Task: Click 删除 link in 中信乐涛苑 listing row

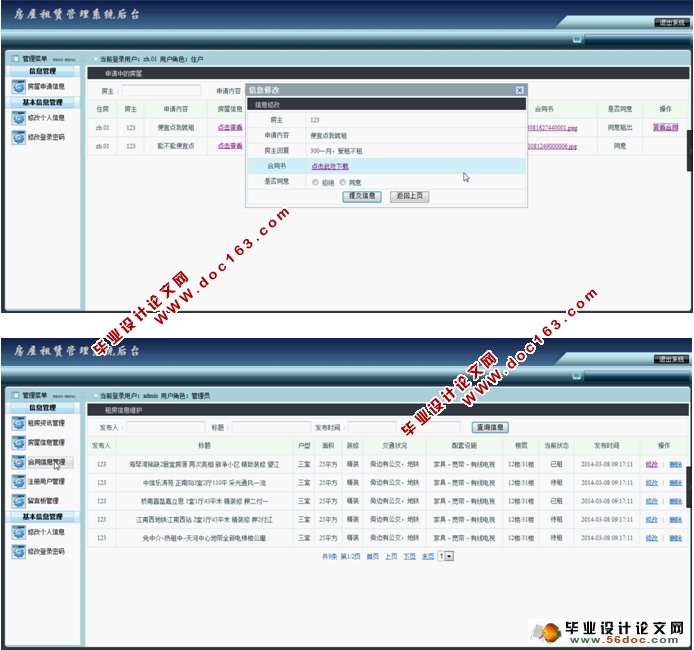Action: pyautogui.click(x=675, y=483)
